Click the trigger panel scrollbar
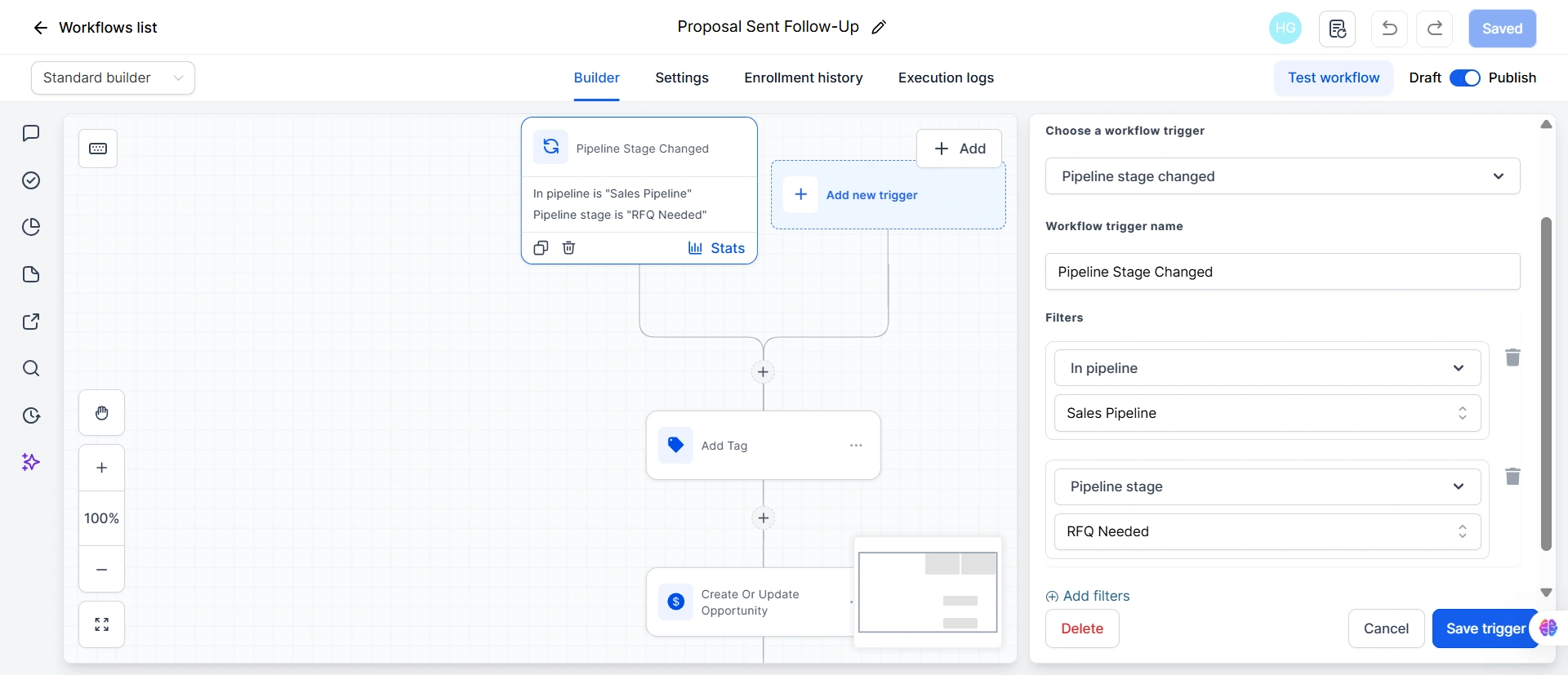Image resolution: width=1568 pixels, height=675 pixels. 1546,384
